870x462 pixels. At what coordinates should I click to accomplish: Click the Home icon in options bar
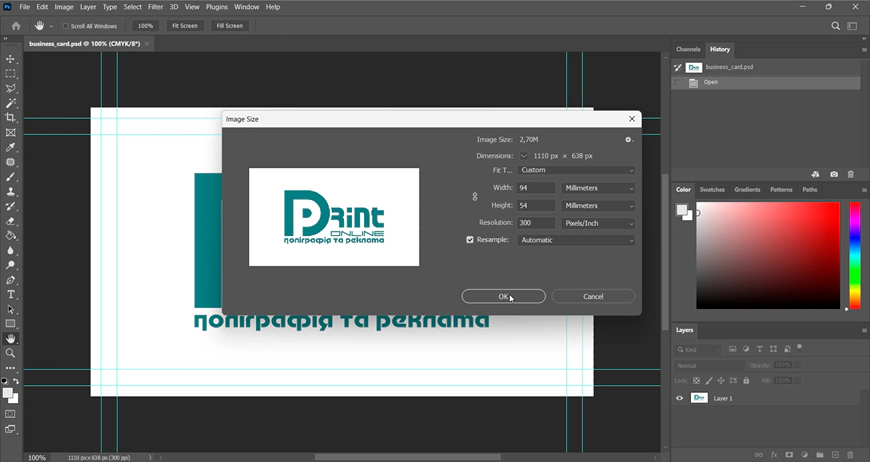click(x=16, y=26)
